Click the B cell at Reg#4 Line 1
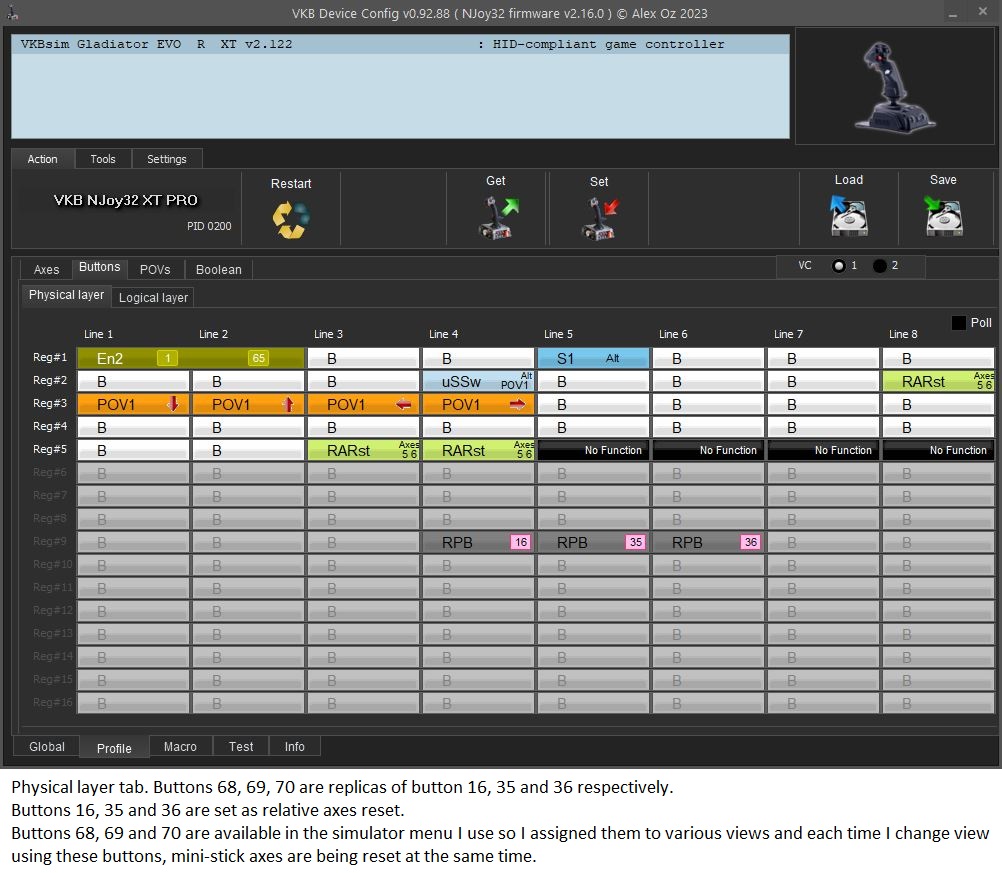Screen dimensions: 1002x873 pyautogui.click(x=133, y=428)
